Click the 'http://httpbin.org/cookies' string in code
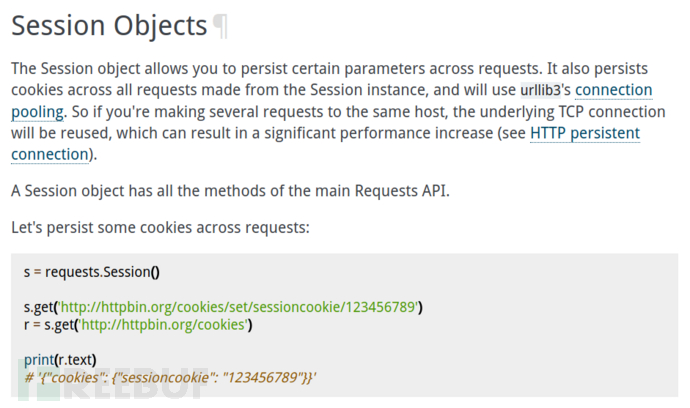The image size is (690, 408). (163, 325)
